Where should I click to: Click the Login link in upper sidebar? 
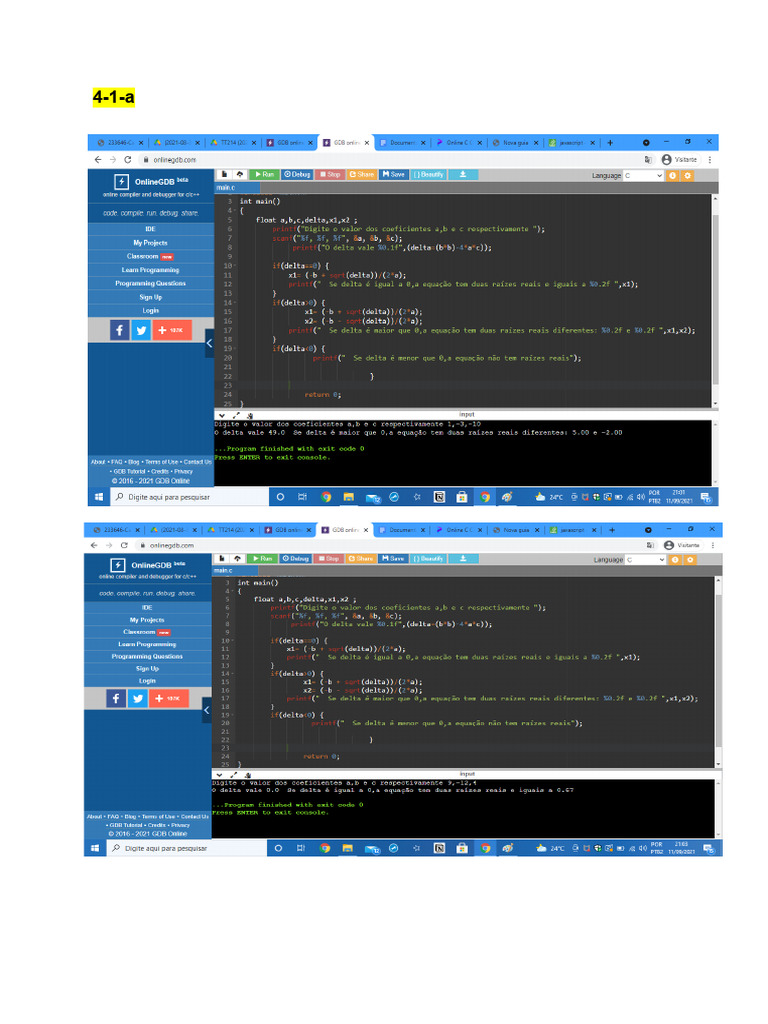pyautogui.click(x=150, y=310)
